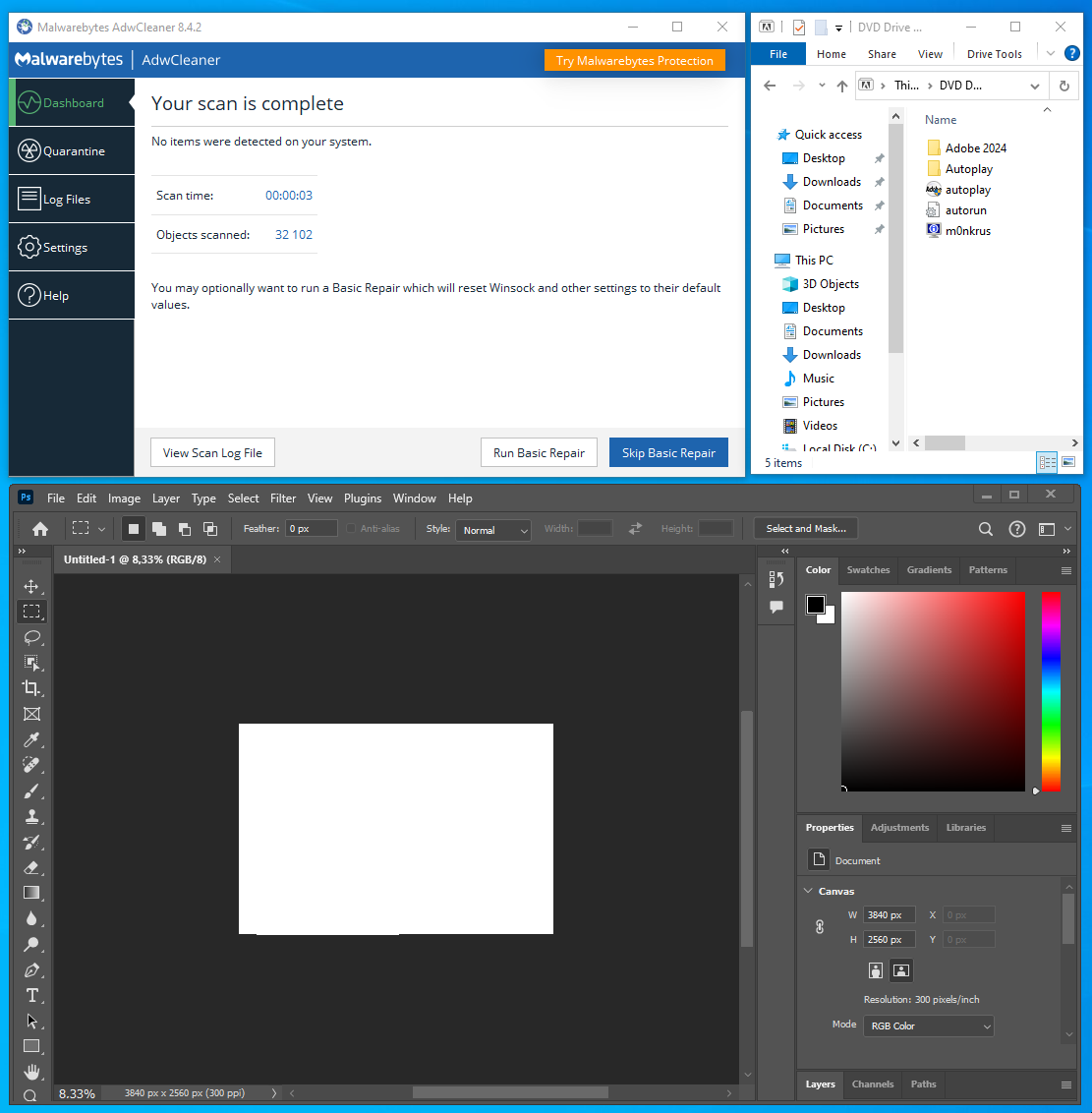This screenshot has width=1092, height=1113.
Task: Open the History panel icon
Action: pyautogui.click(x=776, y=579)
